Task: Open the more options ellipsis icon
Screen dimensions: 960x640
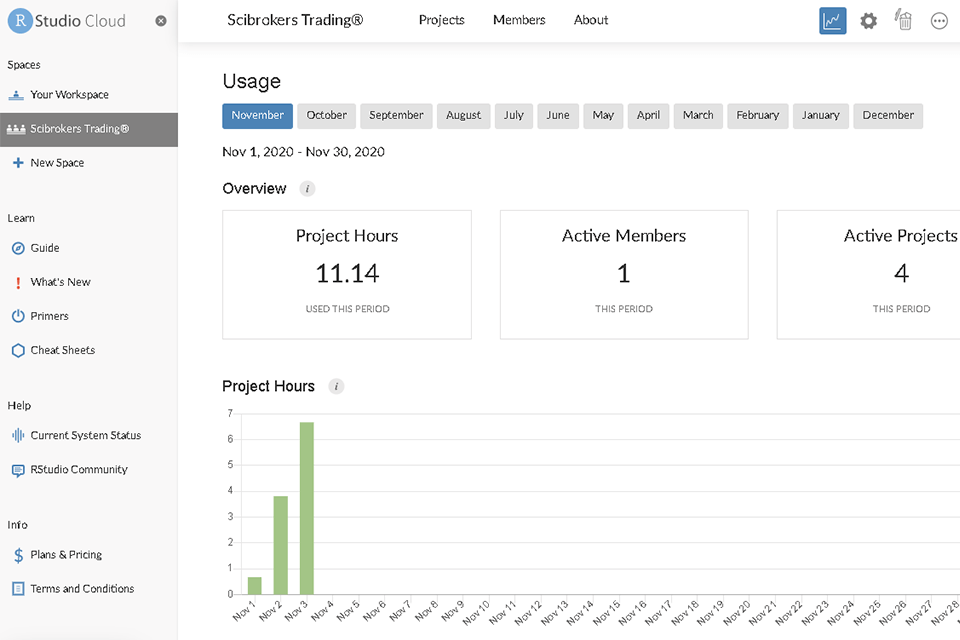Action: (939, 21)
